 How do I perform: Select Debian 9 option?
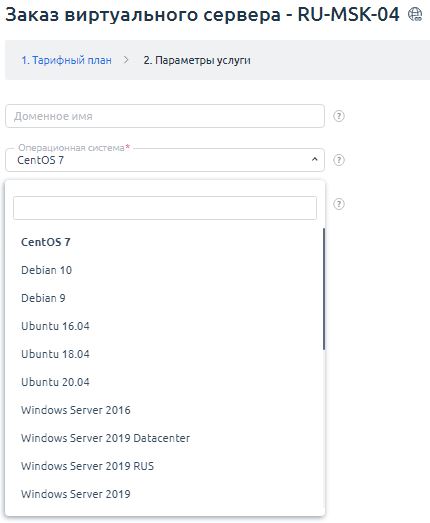point(165,298)
